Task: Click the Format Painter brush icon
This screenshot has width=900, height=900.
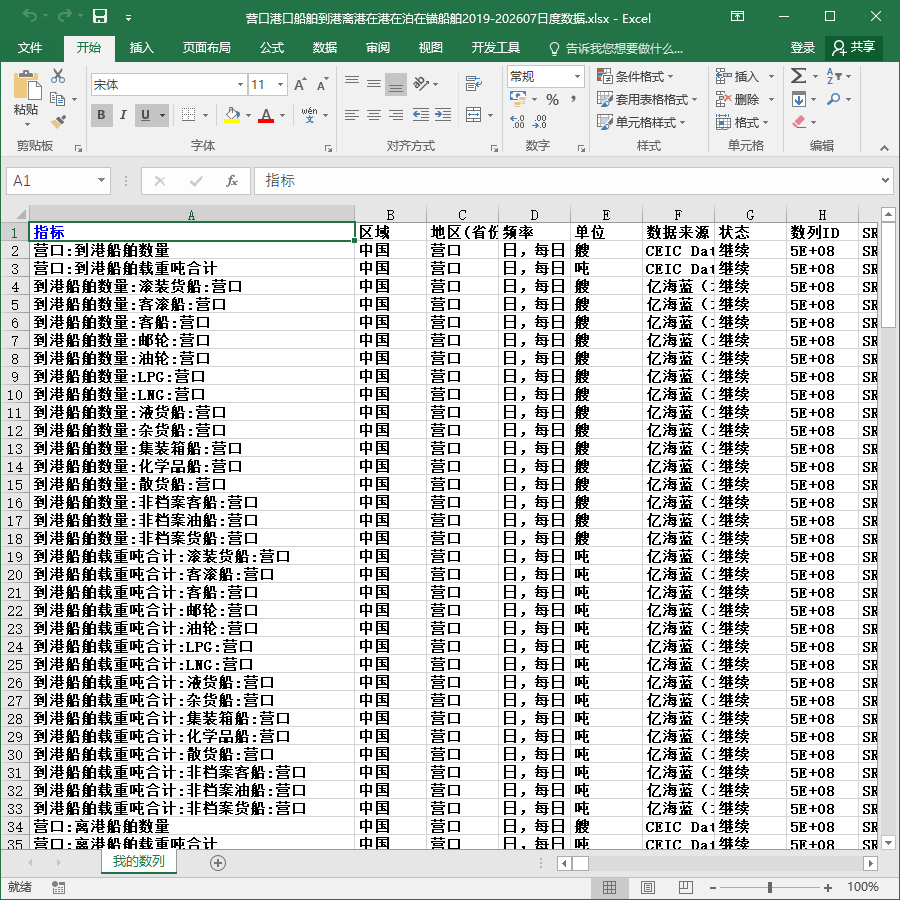Action: click(58, 121)
